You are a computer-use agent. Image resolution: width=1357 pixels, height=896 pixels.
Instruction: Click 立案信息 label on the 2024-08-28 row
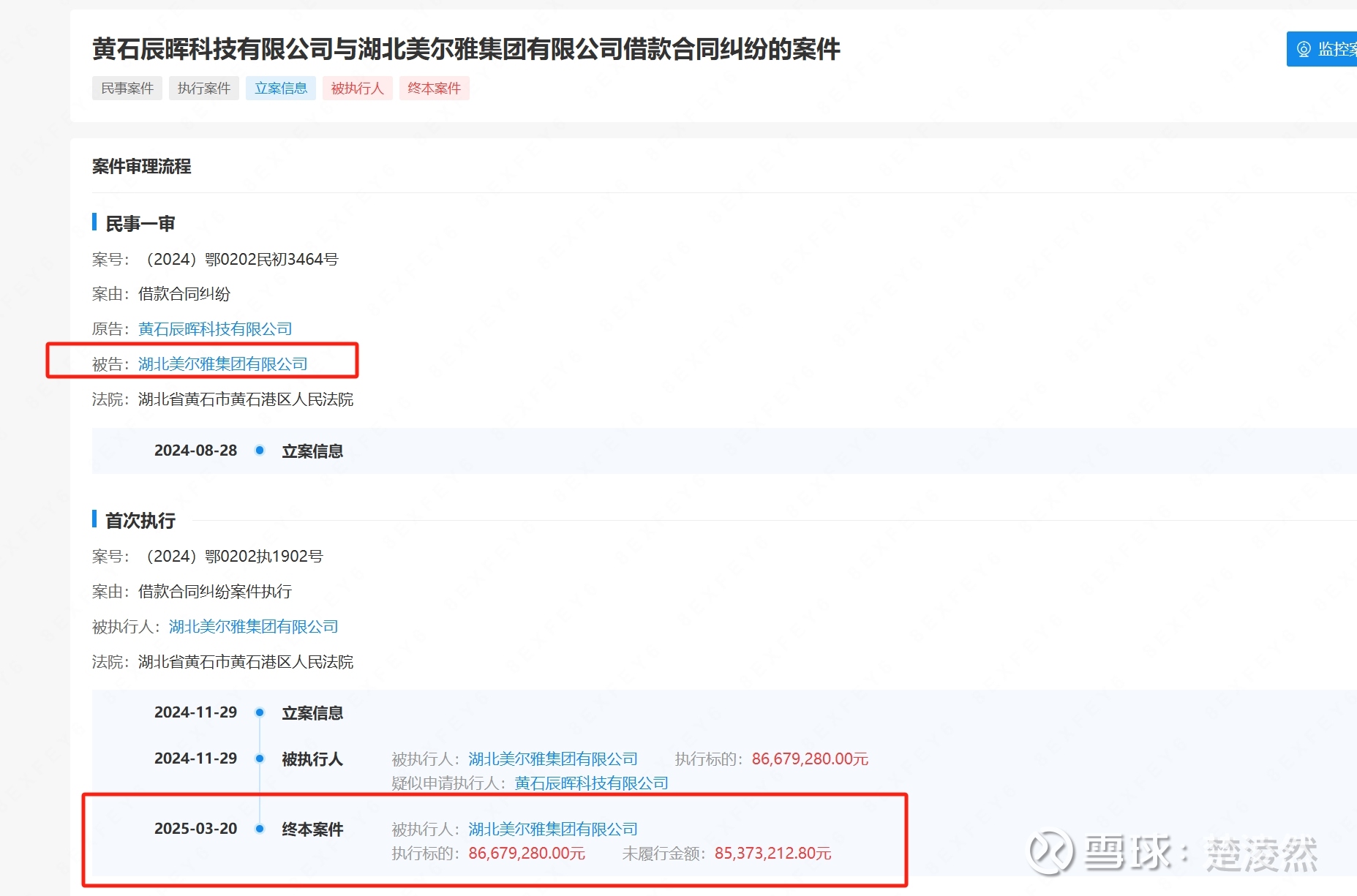(312, 451)
